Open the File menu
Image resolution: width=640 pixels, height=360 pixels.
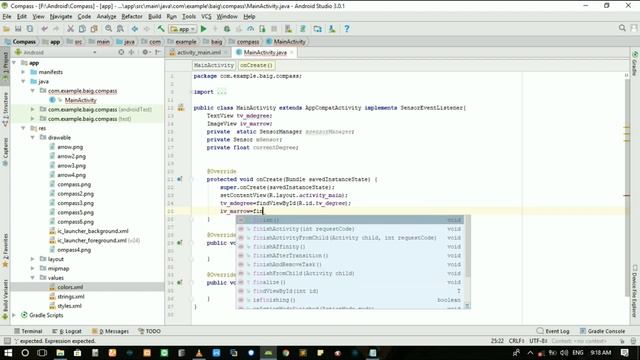tap(7, 17)
